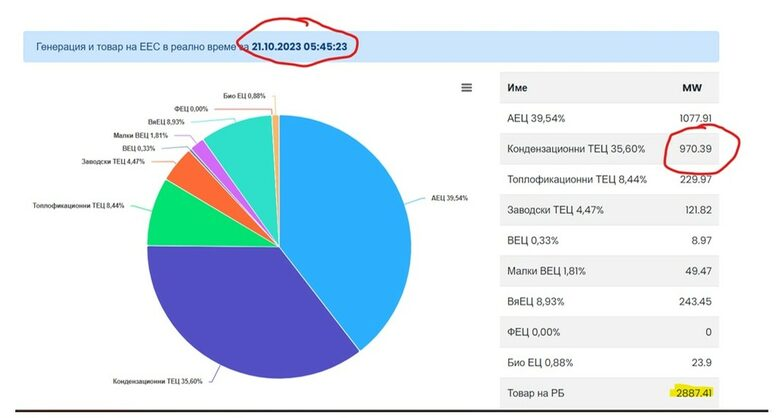Click the MW column header
The image size is (780, 418).
click(x=692, y=88)
